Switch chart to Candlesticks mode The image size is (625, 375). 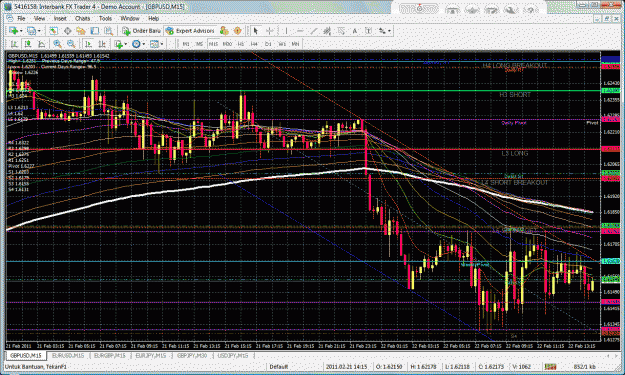28,44
